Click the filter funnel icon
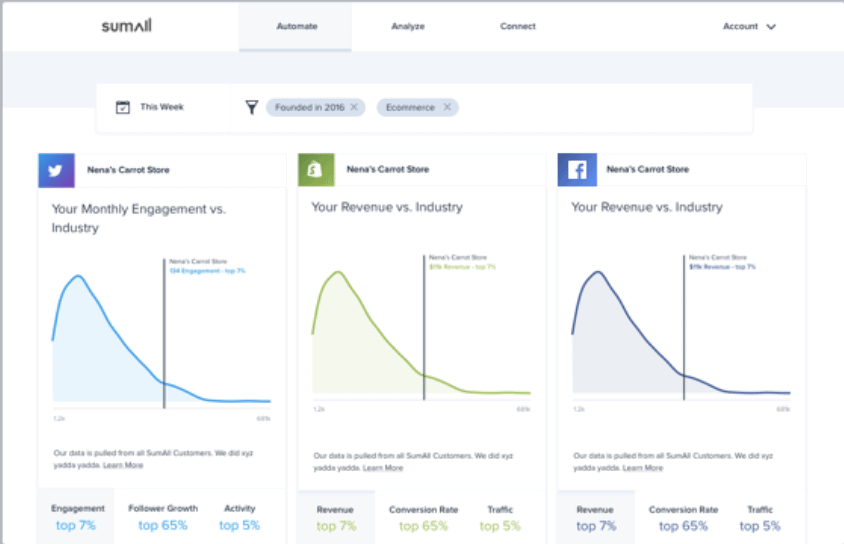Screen dimensions: 844x544 [251, 107]
